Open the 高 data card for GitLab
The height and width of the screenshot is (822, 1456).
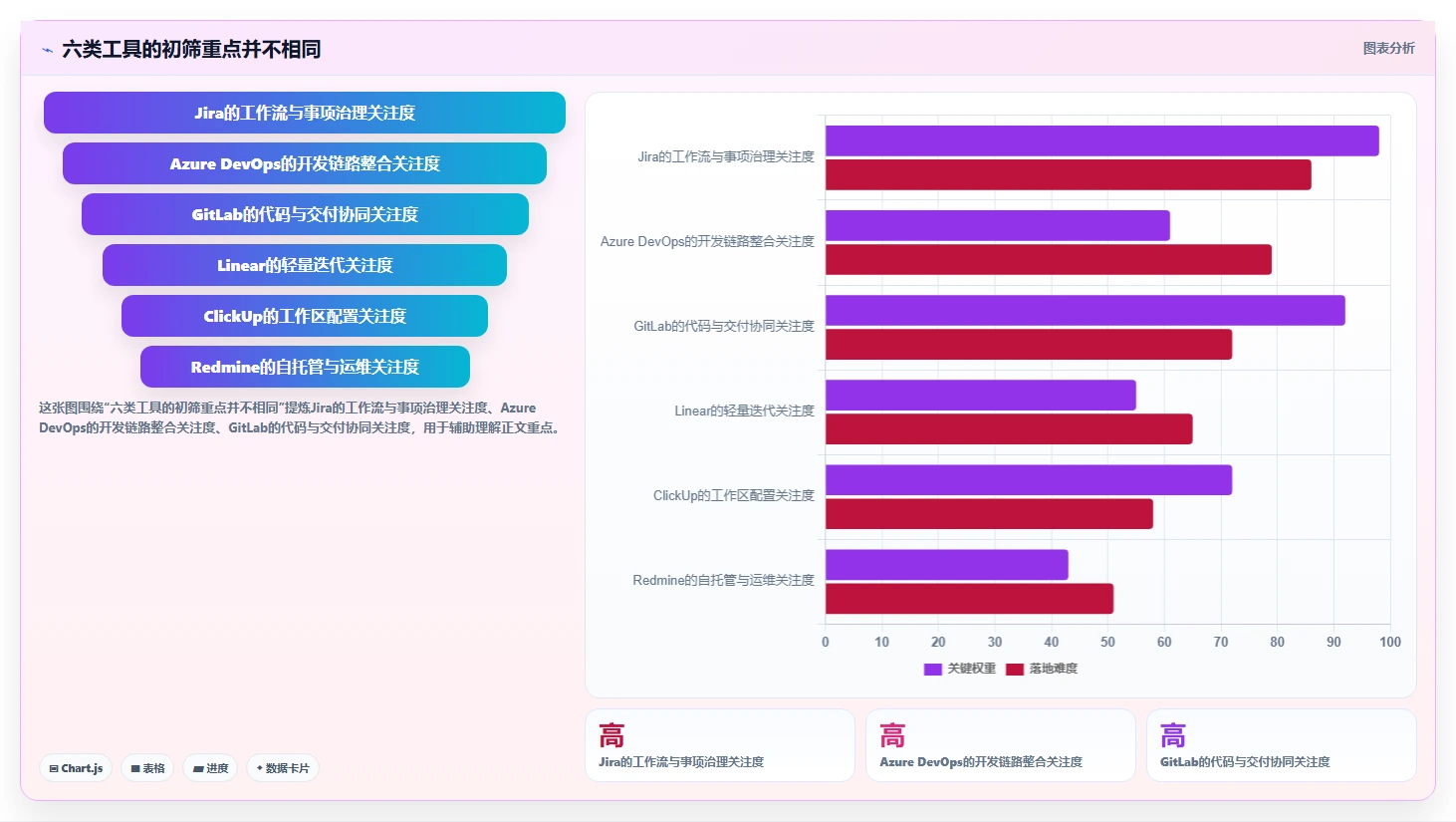point(1282,745)
